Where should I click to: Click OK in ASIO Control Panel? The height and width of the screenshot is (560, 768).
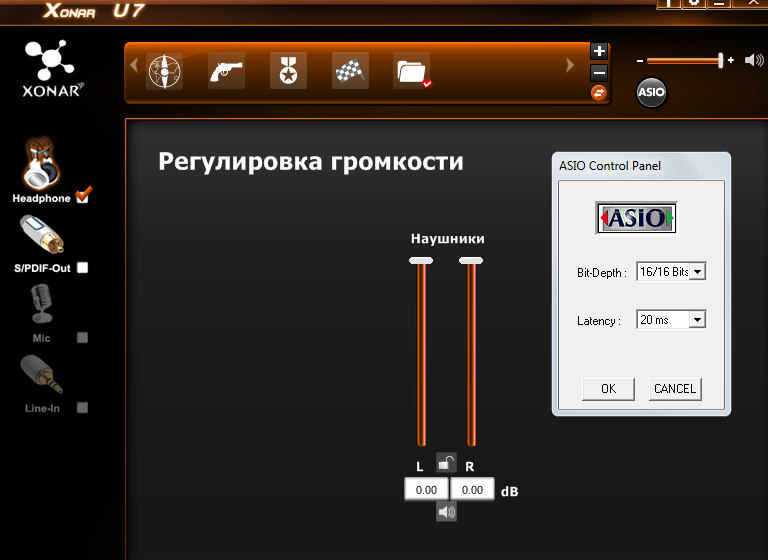[608, 389]
